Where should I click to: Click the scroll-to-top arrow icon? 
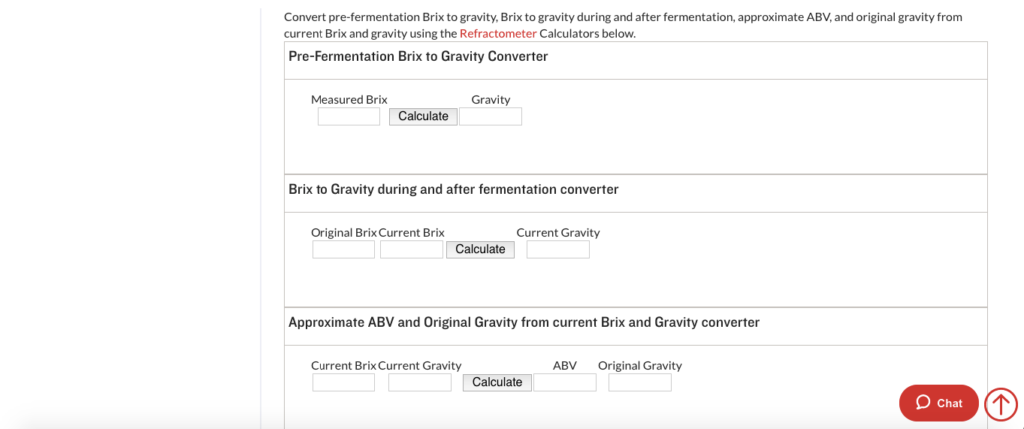click(x=1000, y=404)
